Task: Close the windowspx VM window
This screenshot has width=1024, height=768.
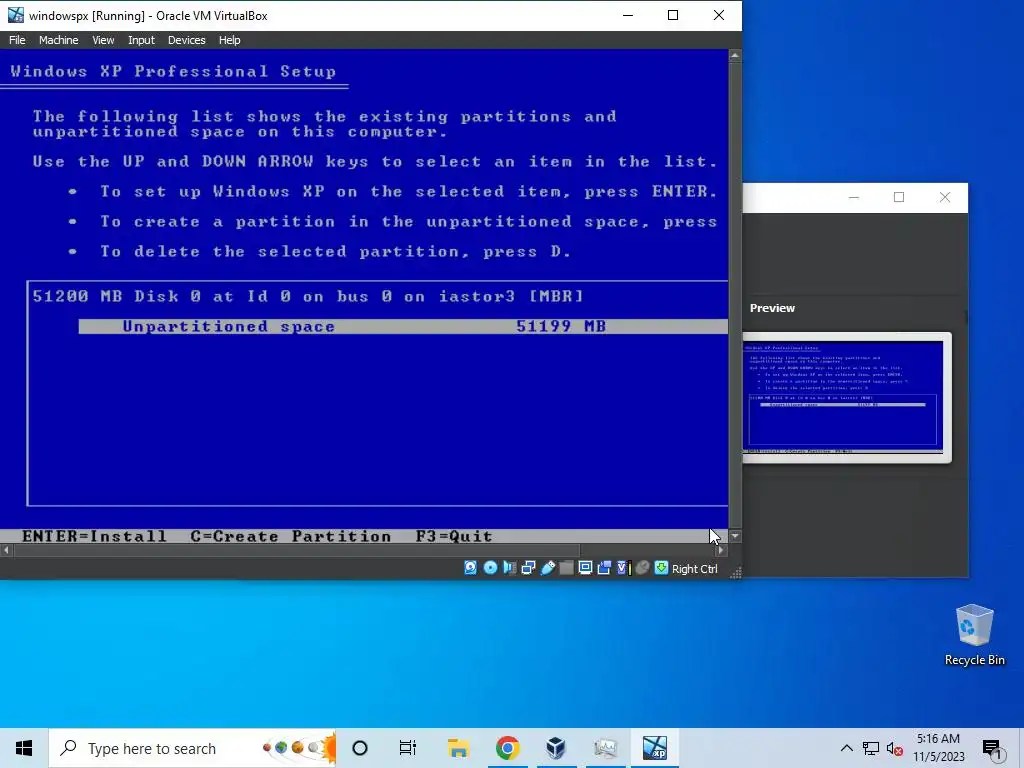Action: [x=718, y=15]
